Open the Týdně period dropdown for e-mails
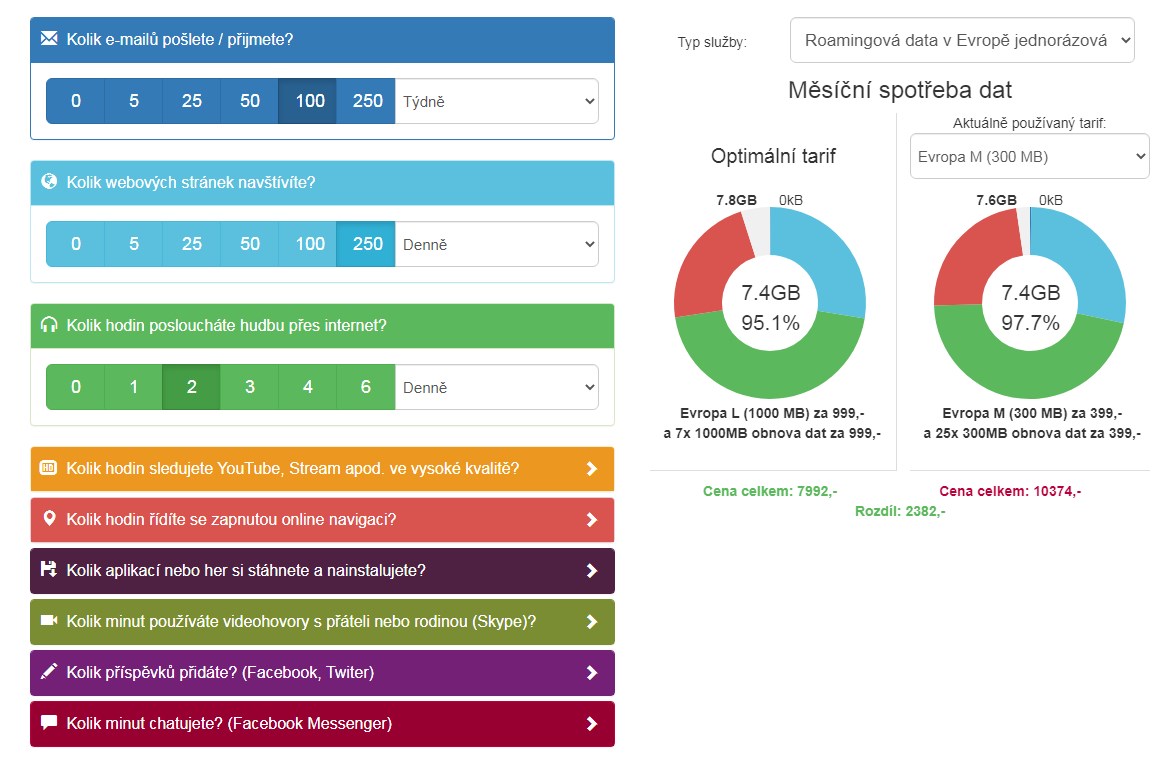 tap(497, 101)
